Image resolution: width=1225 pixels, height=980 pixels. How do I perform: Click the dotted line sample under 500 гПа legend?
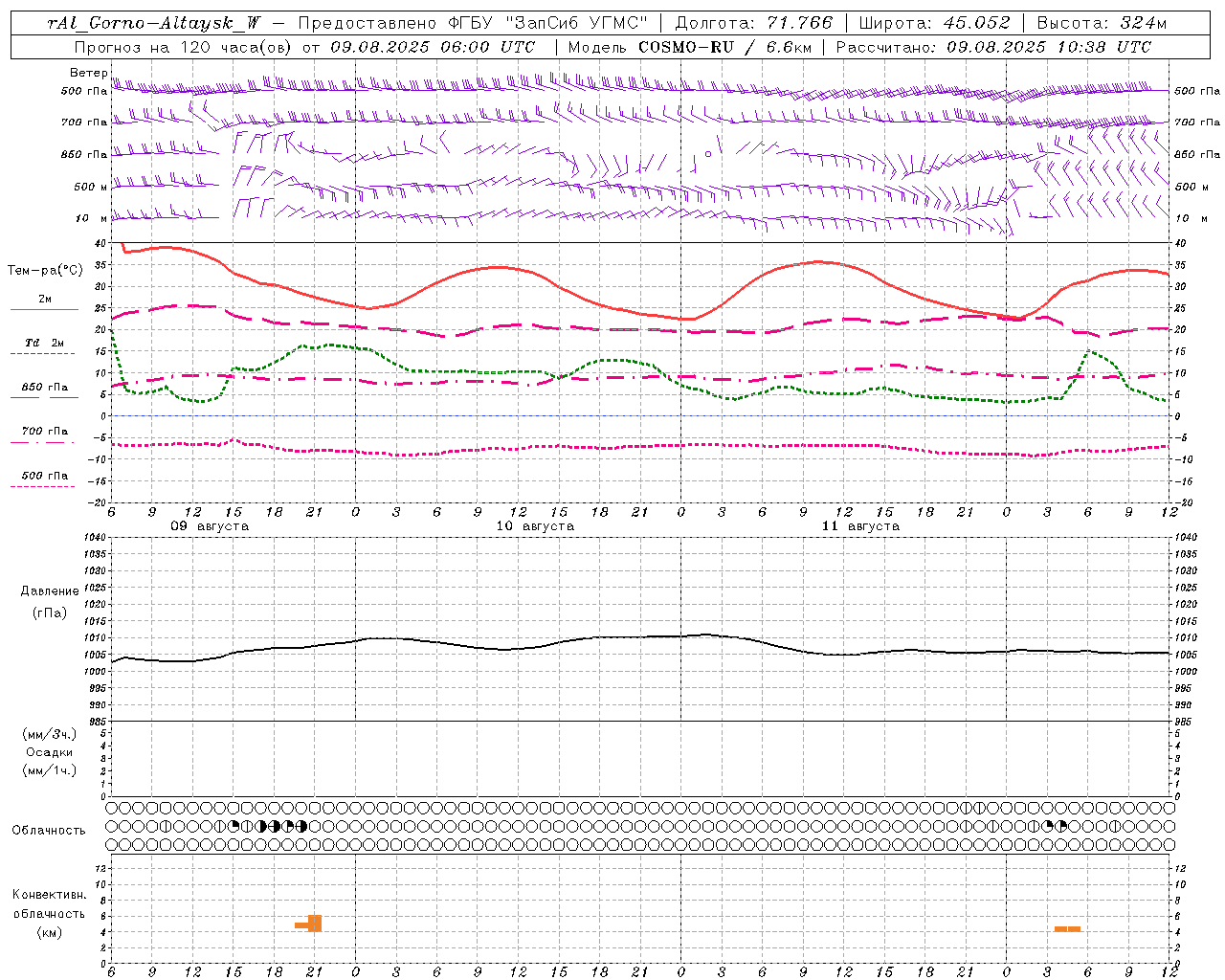(42, 486)
